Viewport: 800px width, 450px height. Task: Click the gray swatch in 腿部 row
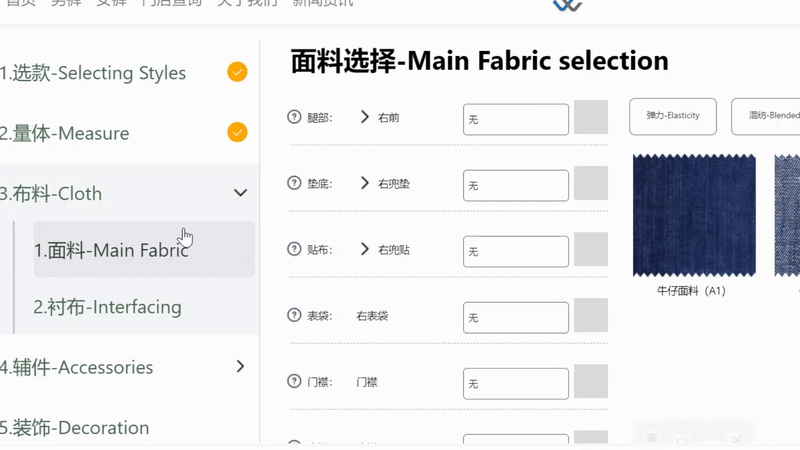click(x=591, y=117)
